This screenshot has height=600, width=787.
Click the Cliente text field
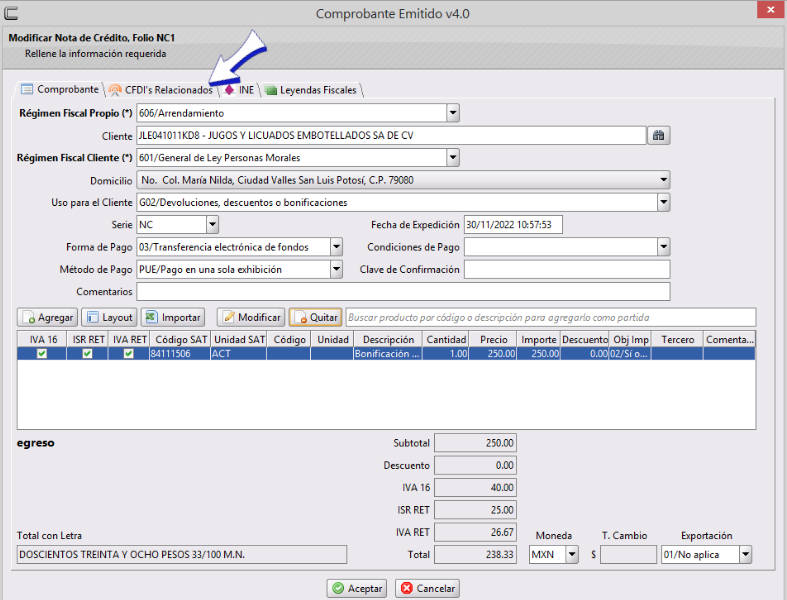(x=391, y=136)
